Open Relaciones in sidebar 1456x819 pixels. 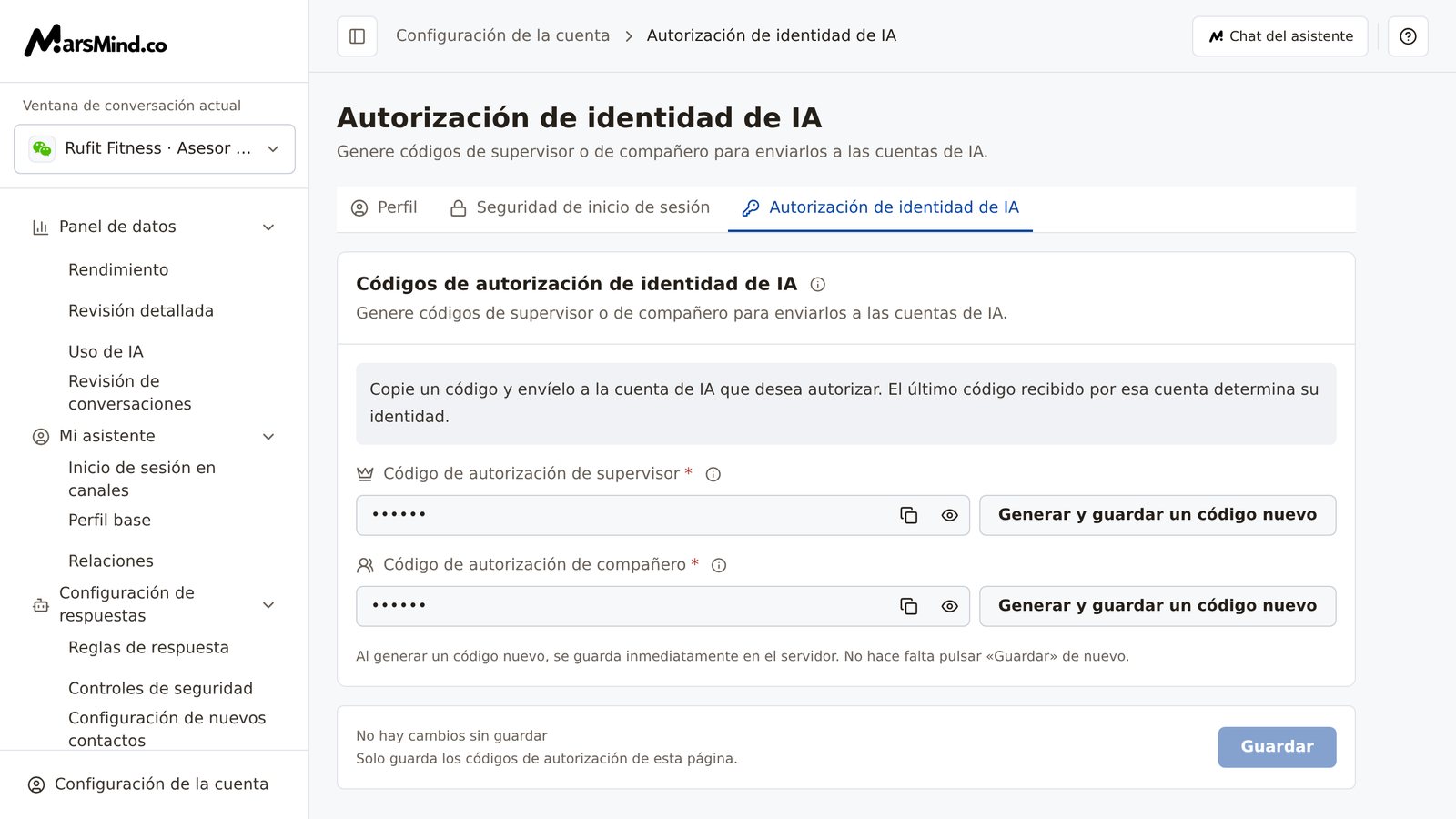click(111, 561)
